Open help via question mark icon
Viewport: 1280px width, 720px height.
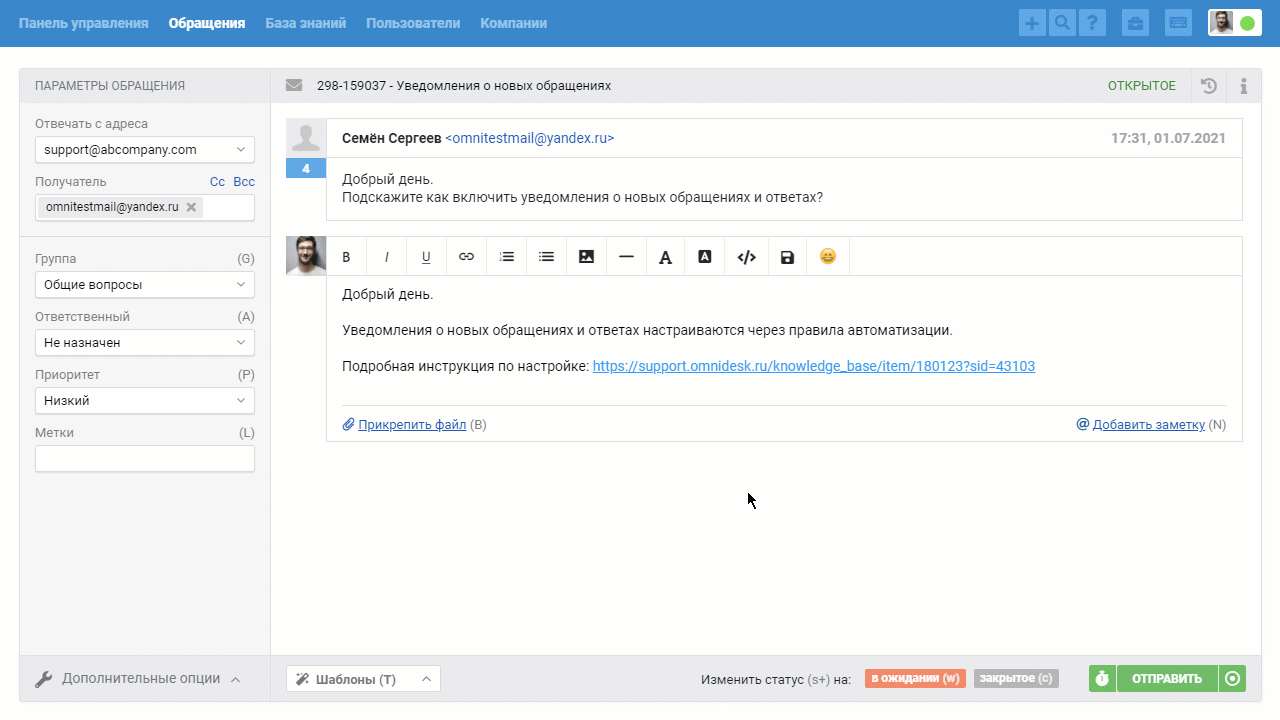click(1092, 23)
